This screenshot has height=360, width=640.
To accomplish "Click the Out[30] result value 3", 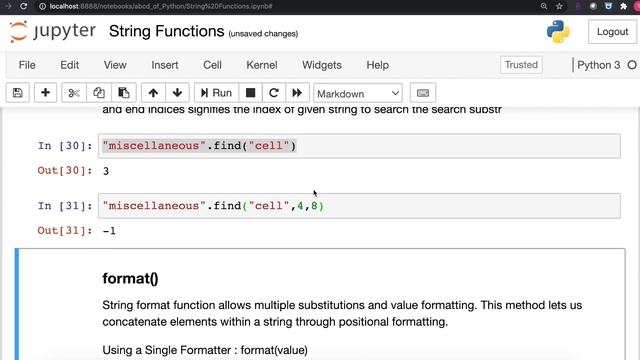I will pyautogui.click(x=106, y=171).
